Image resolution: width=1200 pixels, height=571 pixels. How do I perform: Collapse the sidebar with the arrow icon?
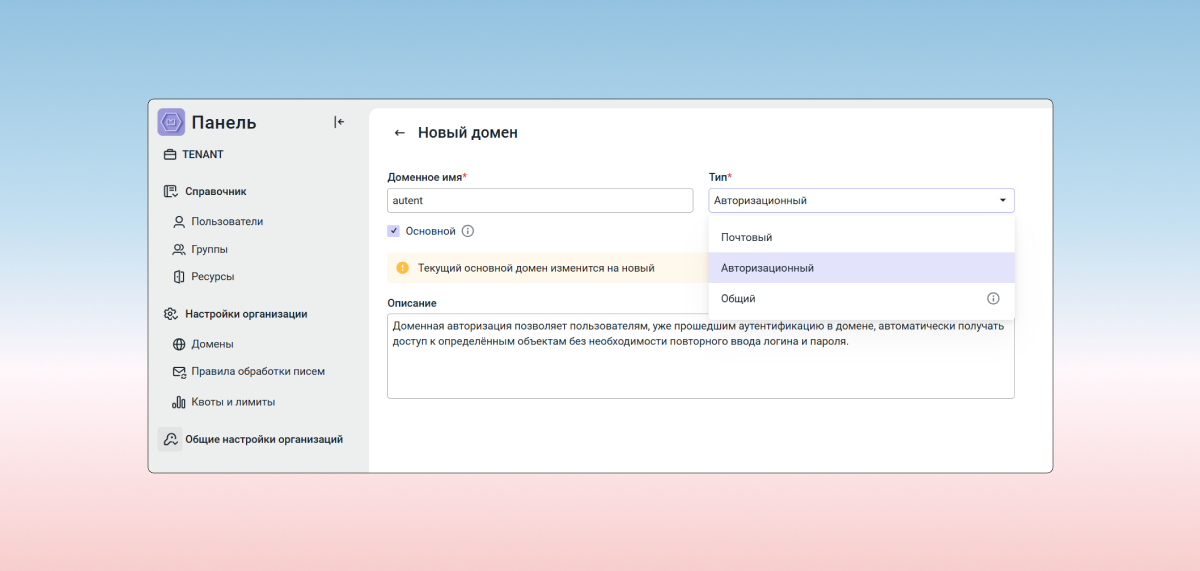point(339,122)
